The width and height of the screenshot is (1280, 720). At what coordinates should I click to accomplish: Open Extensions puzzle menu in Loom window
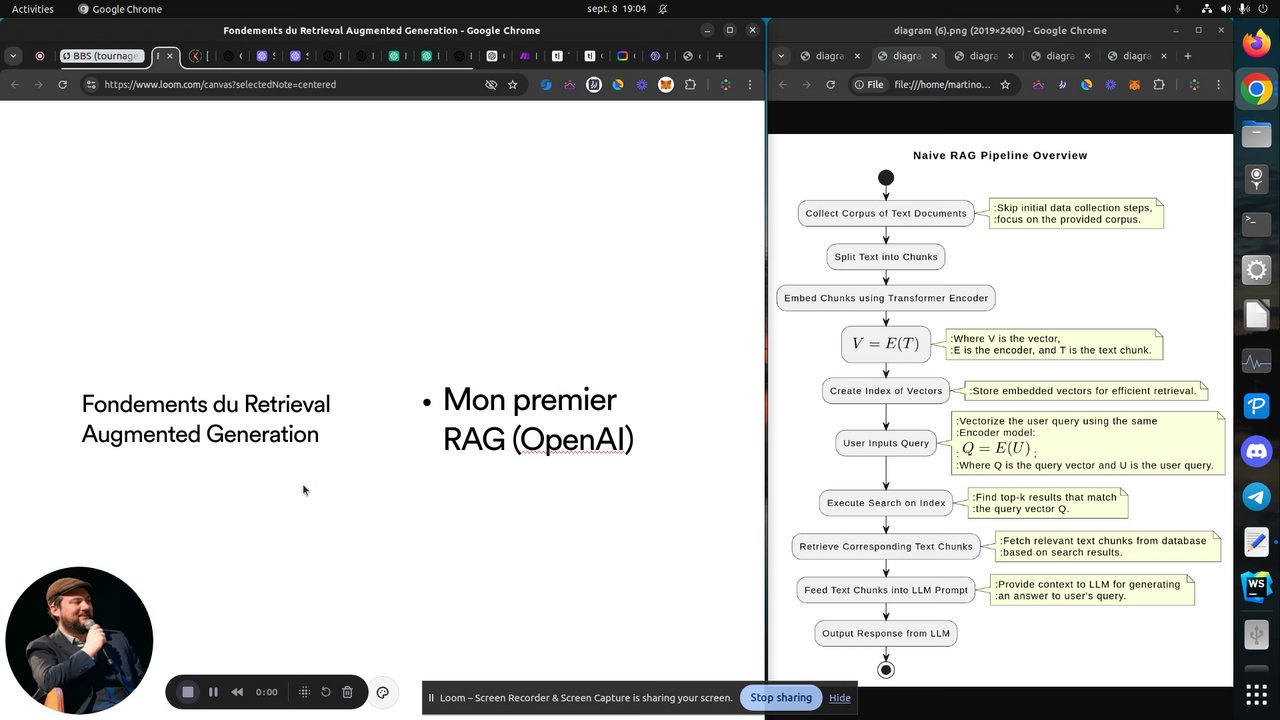click(x=690, y=85)
